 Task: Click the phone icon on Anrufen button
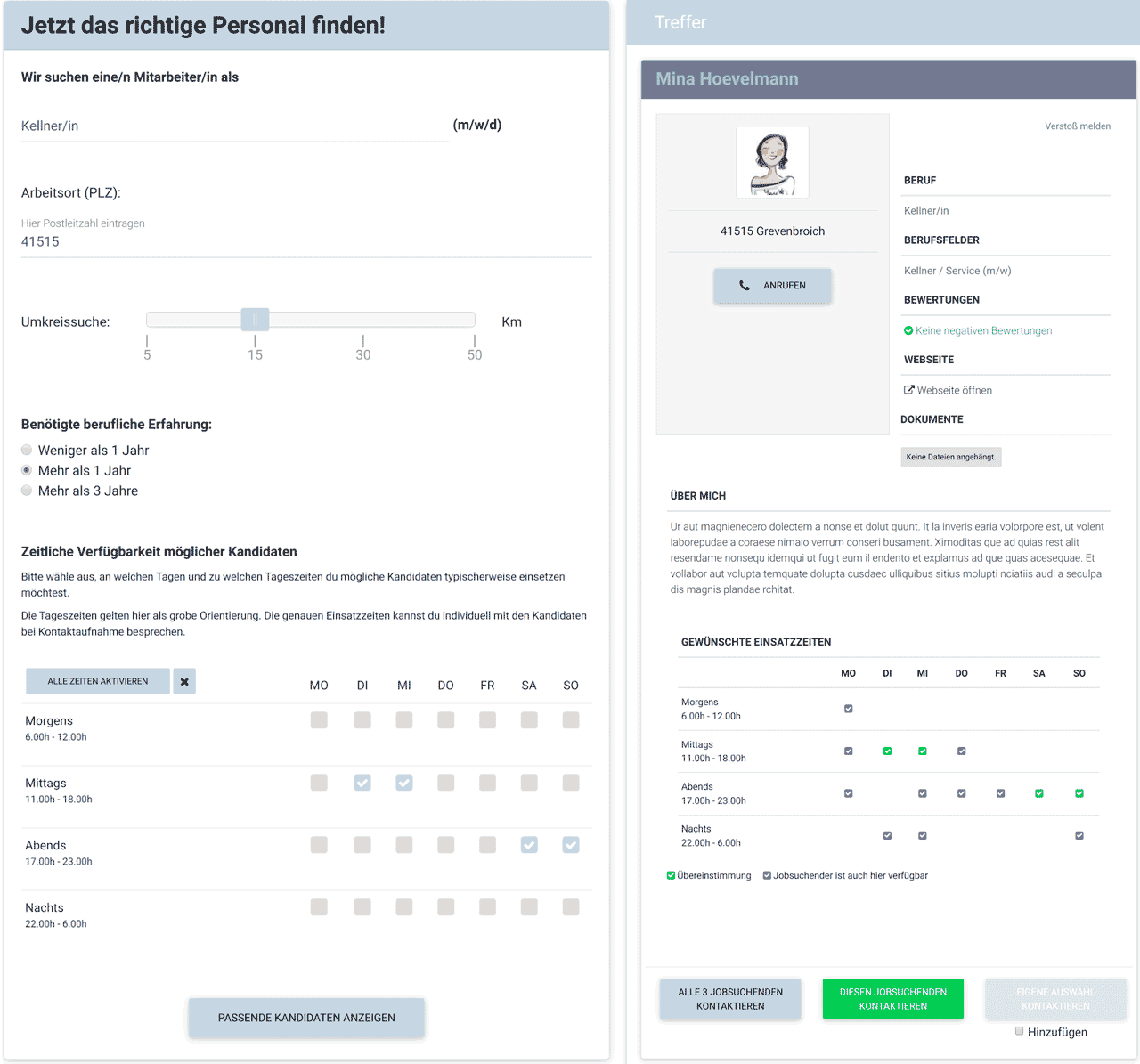coord(745,286)
